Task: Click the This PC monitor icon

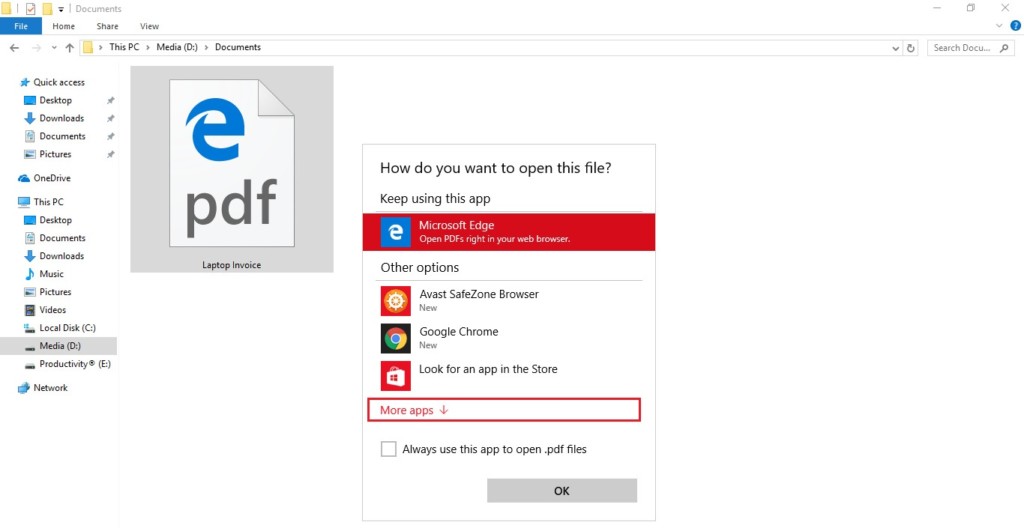Action: click(x=24, y=202)
